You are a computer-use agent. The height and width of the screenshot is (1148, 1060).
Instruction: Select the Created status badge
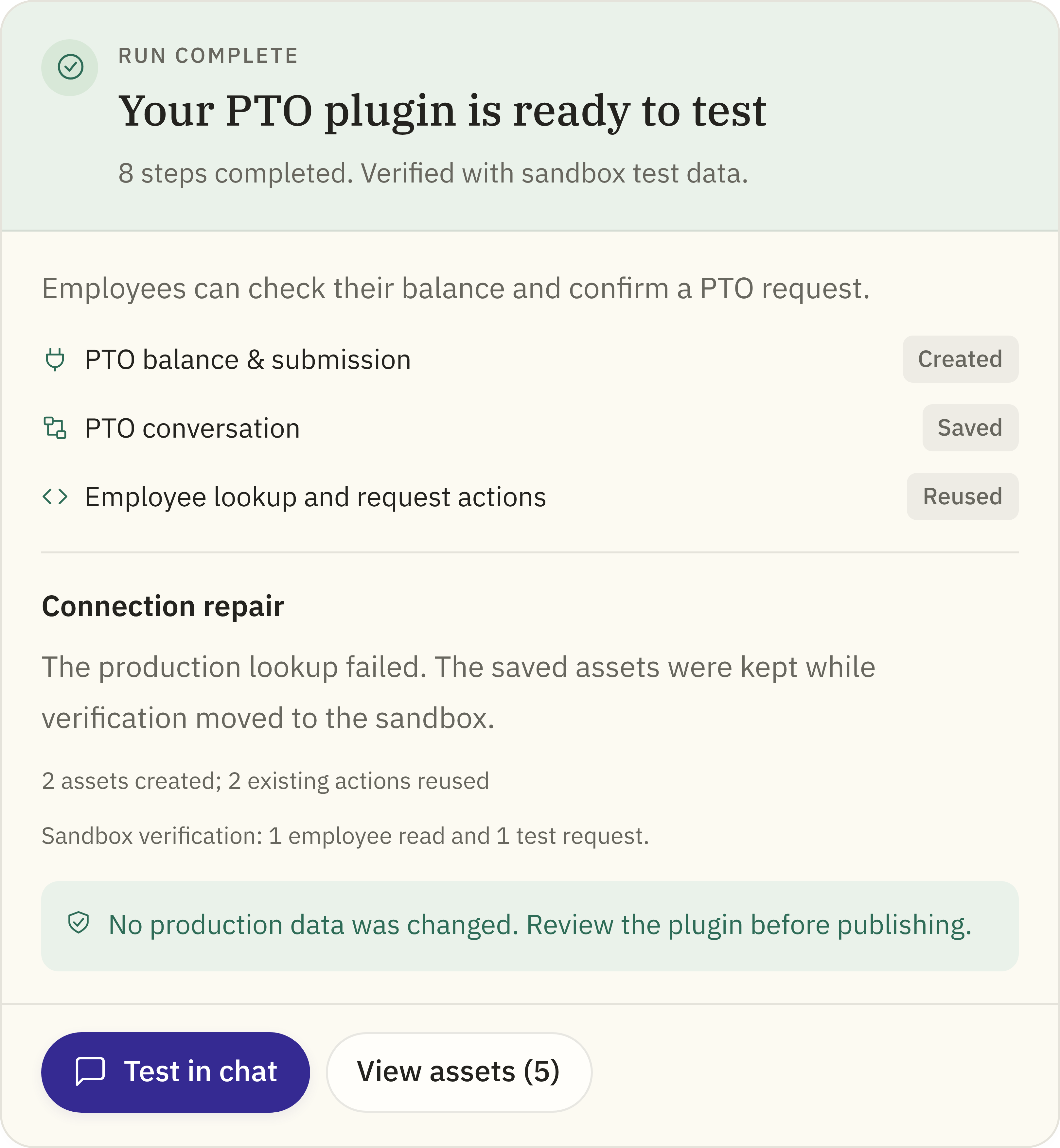[x=960, y=359]
